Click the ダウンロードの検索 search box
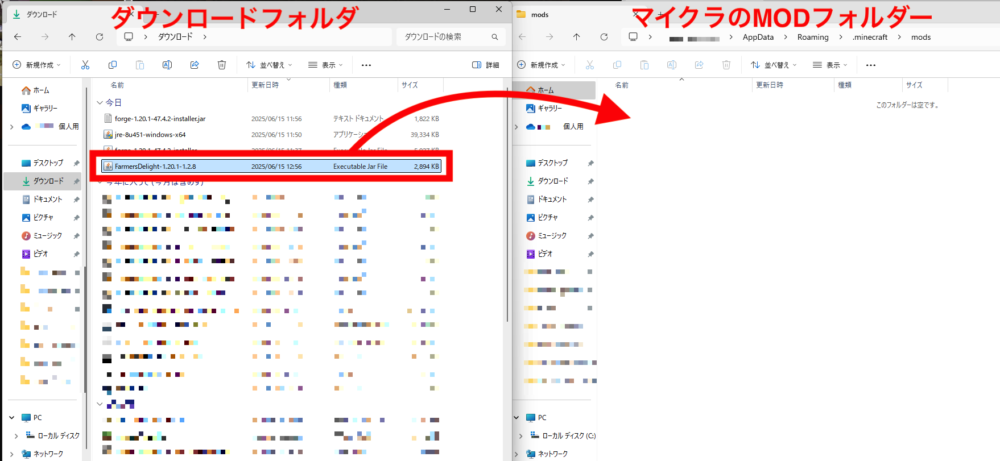The width and height of the screenshot is (1000, 461). tap(448, 37)
